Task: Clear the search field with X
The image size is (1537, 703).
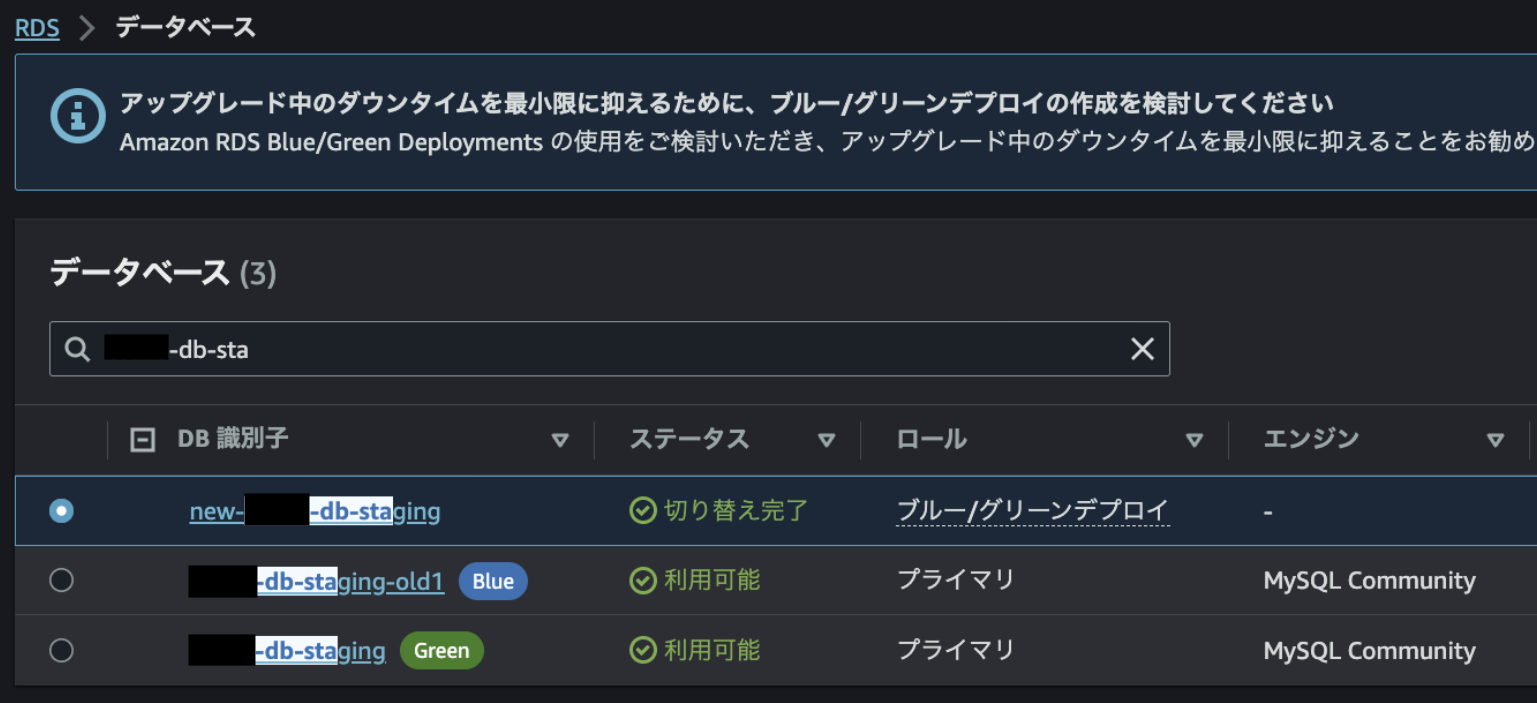Action: click(1142, 349)
